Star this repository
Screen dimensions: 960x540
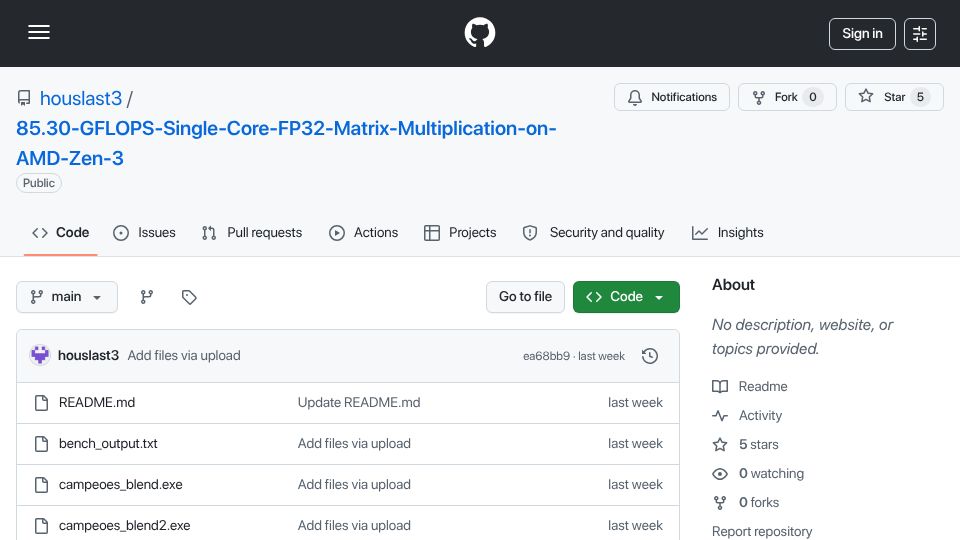(x=894, y=97)
